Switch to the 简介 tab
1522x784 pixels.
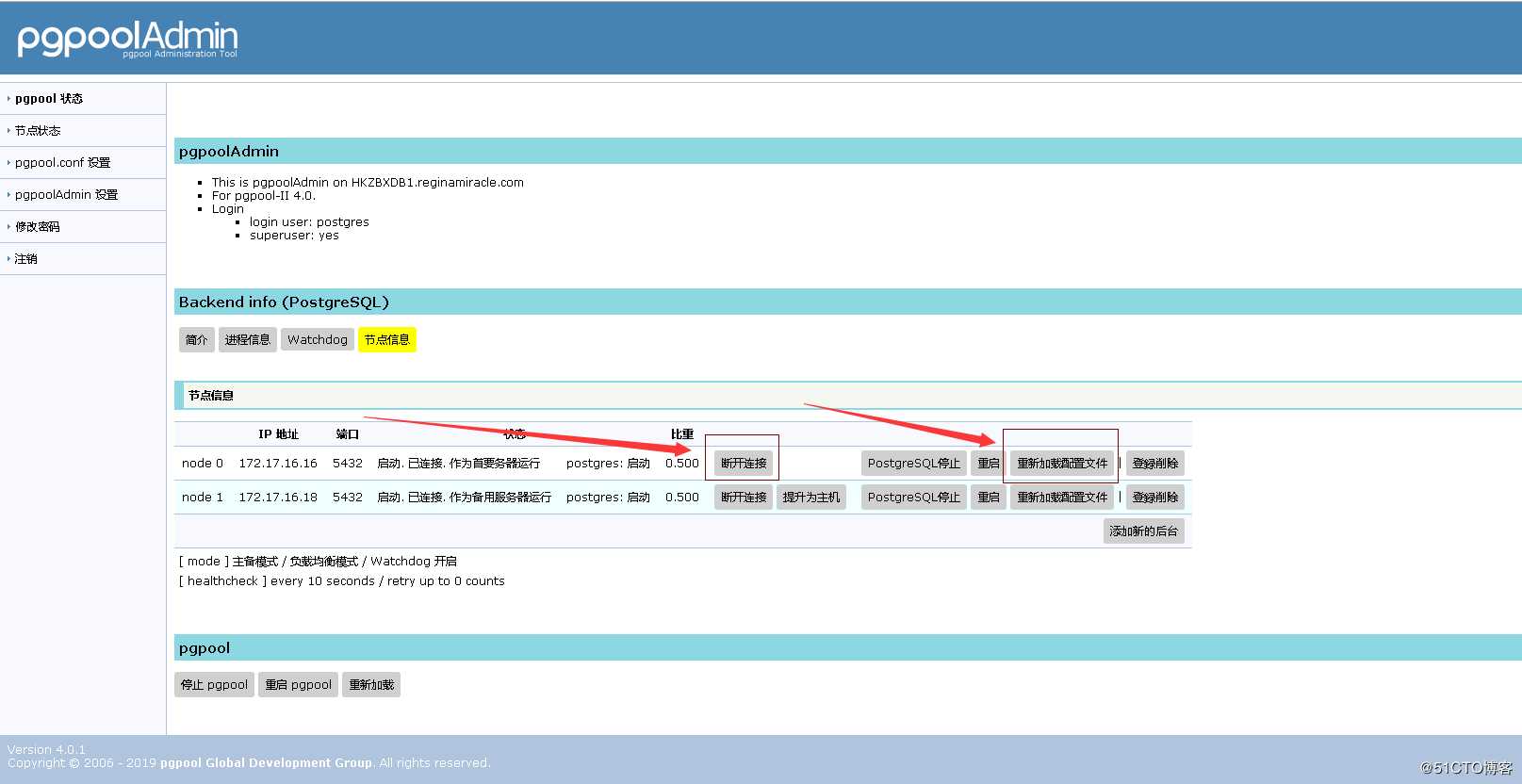(x=196, y=340)
